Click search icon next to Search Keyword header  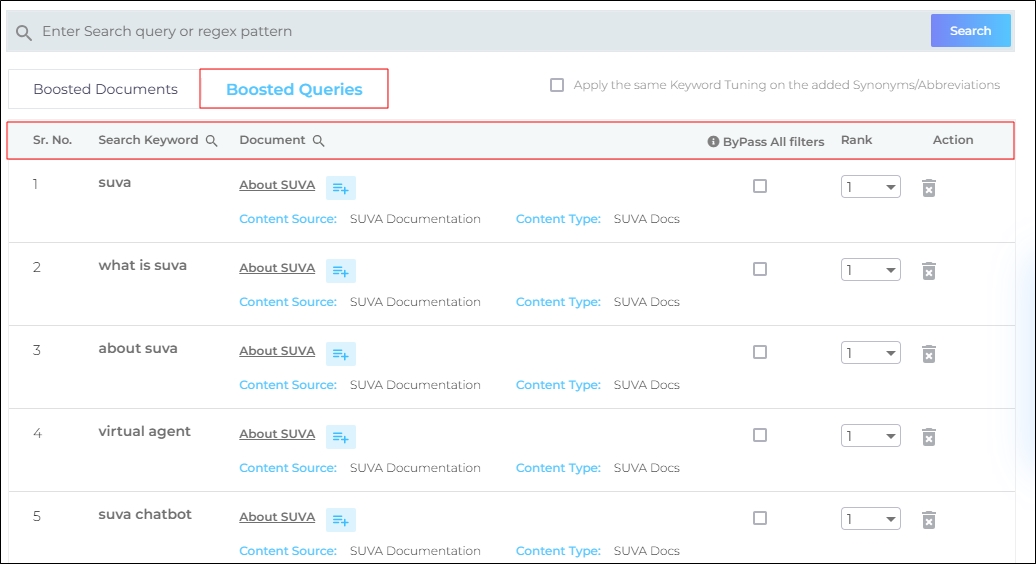[212, 141]
